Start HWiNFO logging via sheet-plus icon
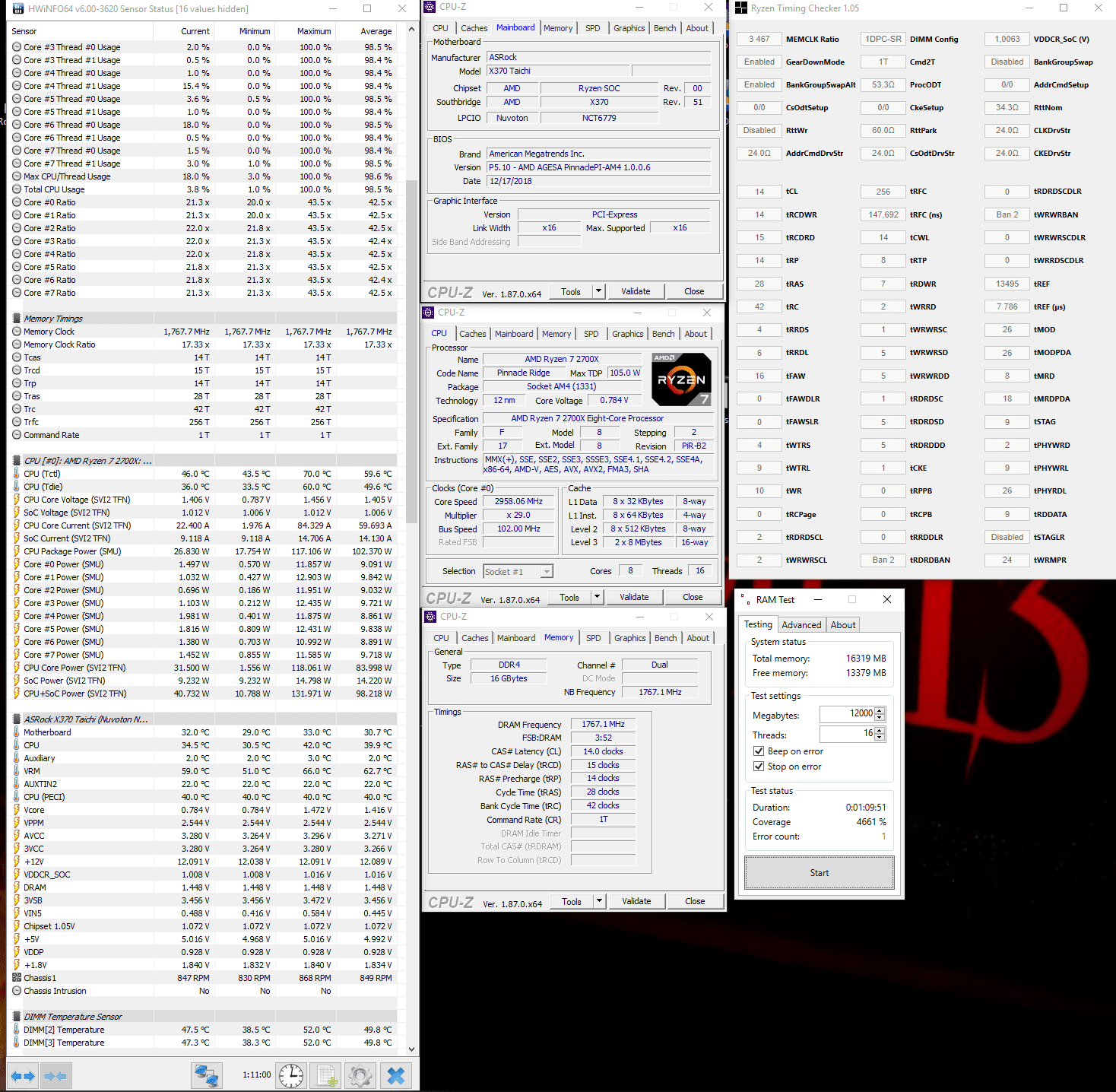 coord(326,1075)
